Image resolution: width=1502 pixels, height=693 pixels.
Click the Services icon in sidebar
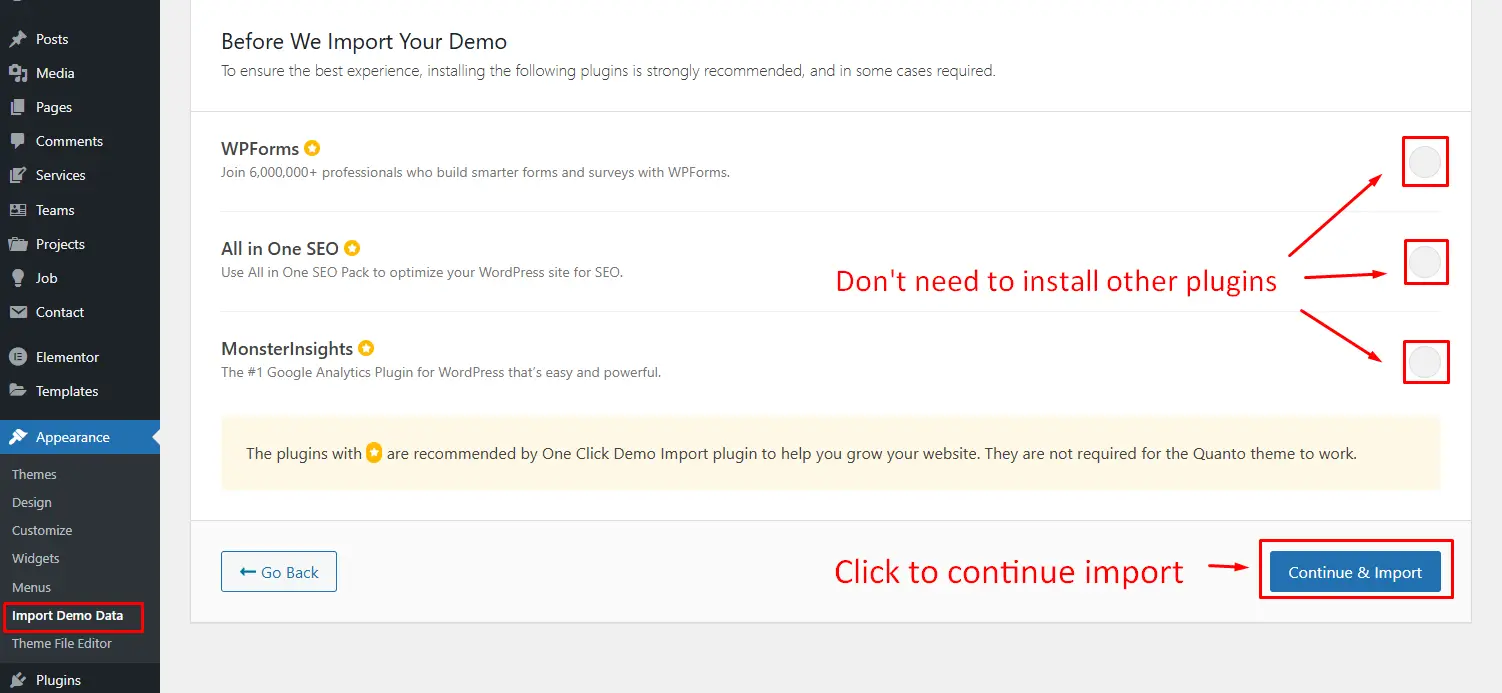[x=18, y=175]
